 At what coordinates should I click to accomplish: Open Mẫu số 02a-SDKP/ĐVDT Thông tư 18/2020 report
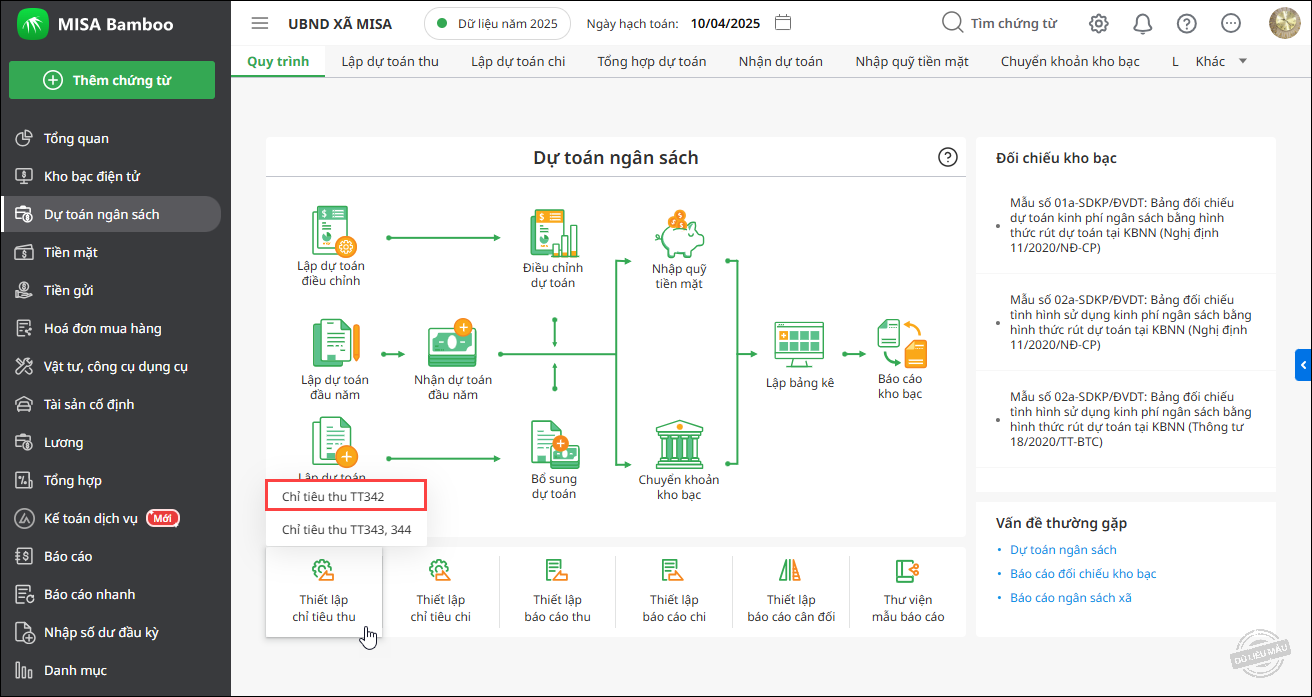(x=1130, y=419)
